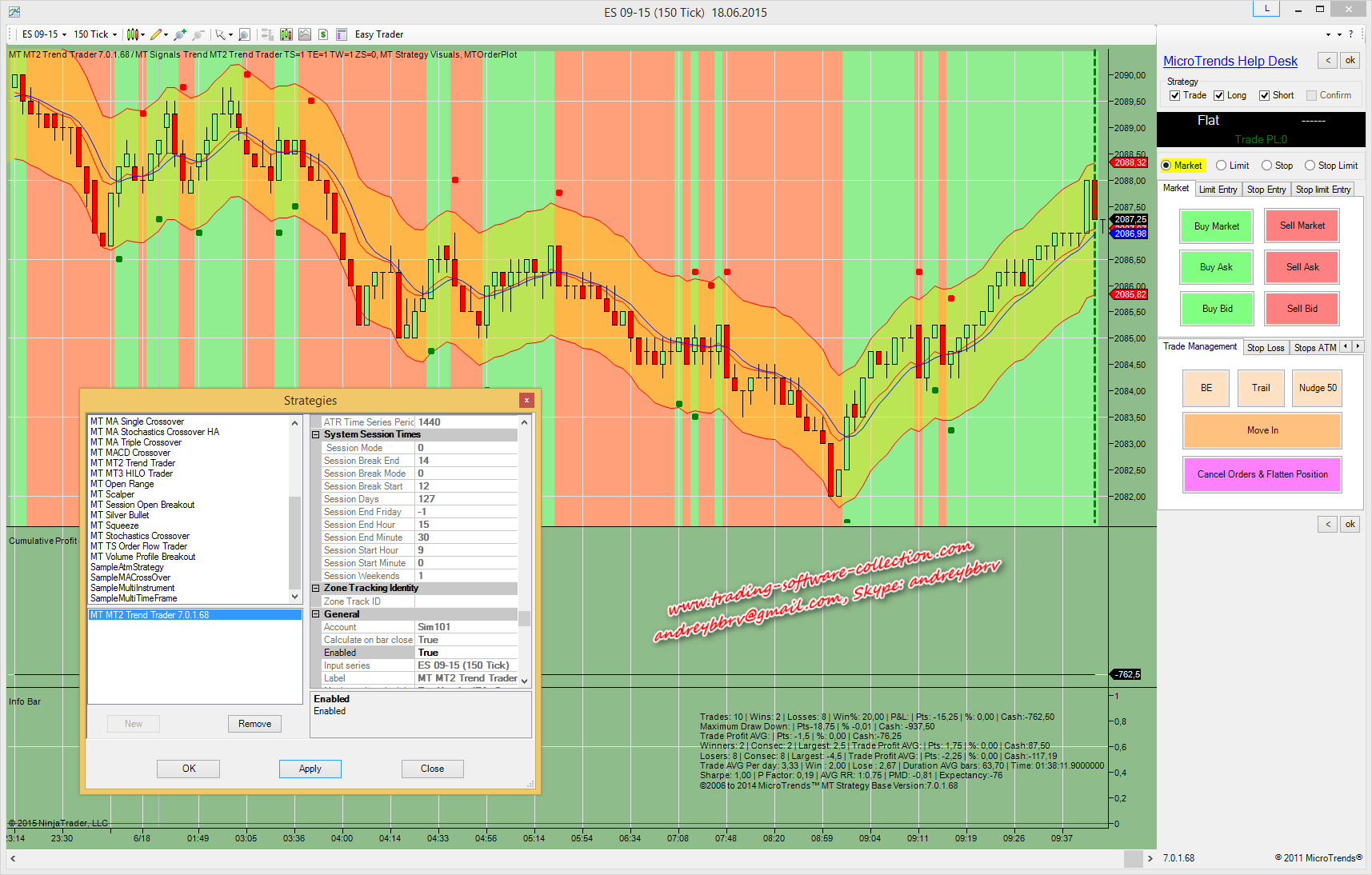This screenshot has height=875, width=1372.
Task: Open the Strategies green dollar icon
Action: point(323,34)
